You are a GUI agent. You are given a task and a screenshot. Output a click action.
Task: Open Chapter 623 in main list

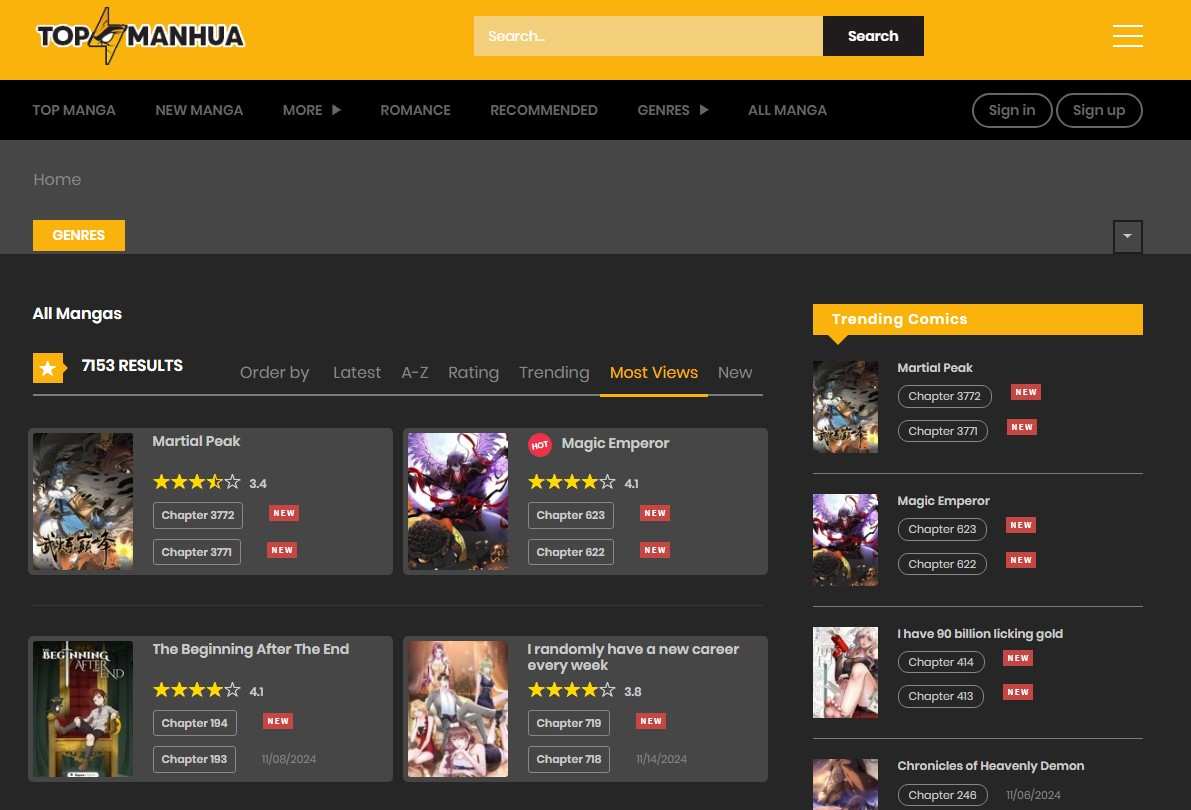[570, 515]
